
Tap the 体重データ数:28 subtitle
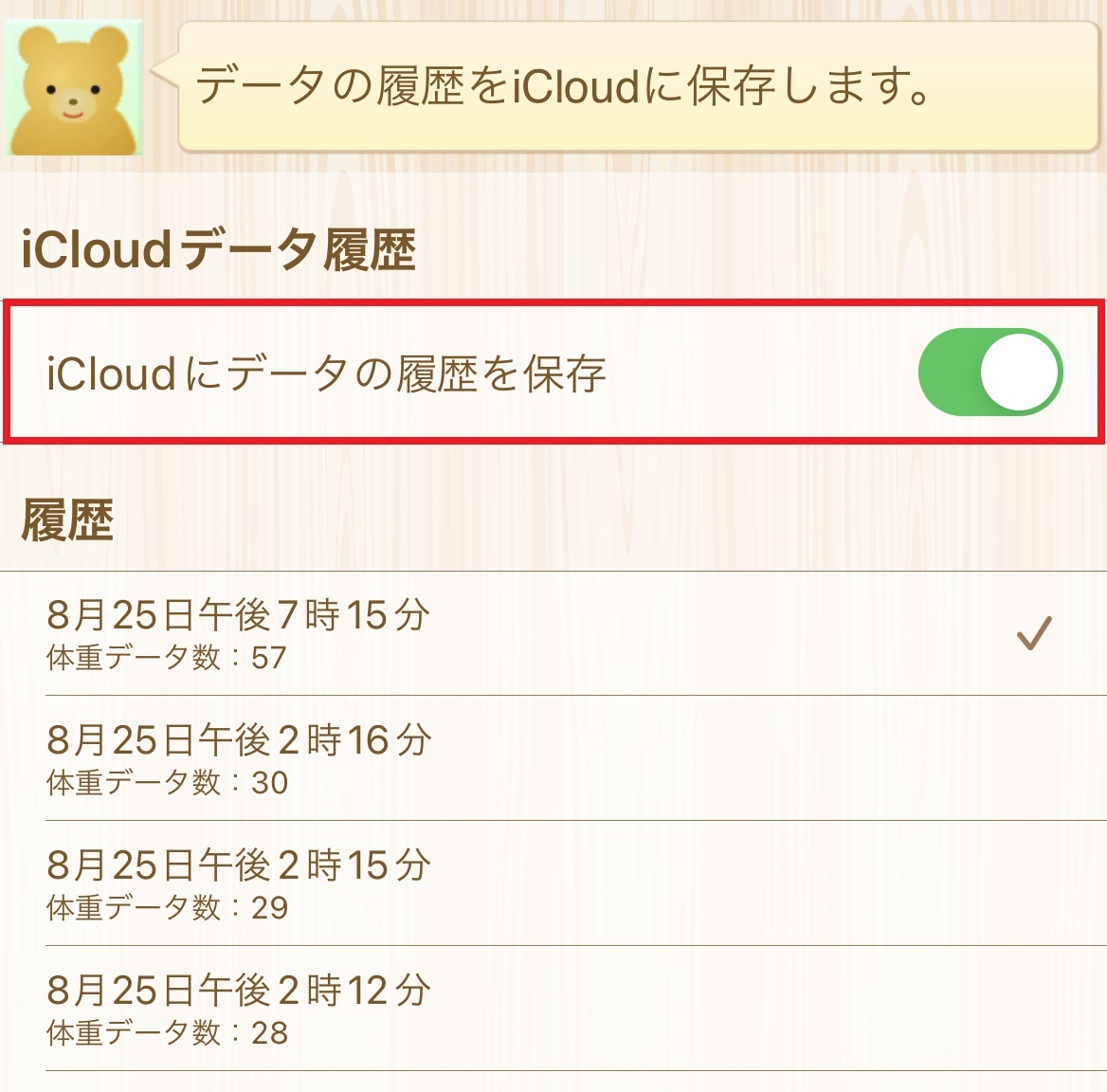pyautogui.click(x=167, y=1033)
